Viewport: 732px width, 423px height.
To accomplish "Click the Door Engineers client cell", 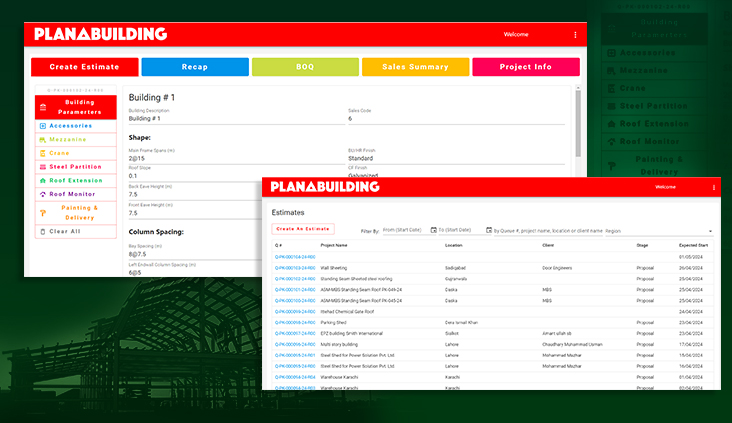I will (x=557, y=268).
